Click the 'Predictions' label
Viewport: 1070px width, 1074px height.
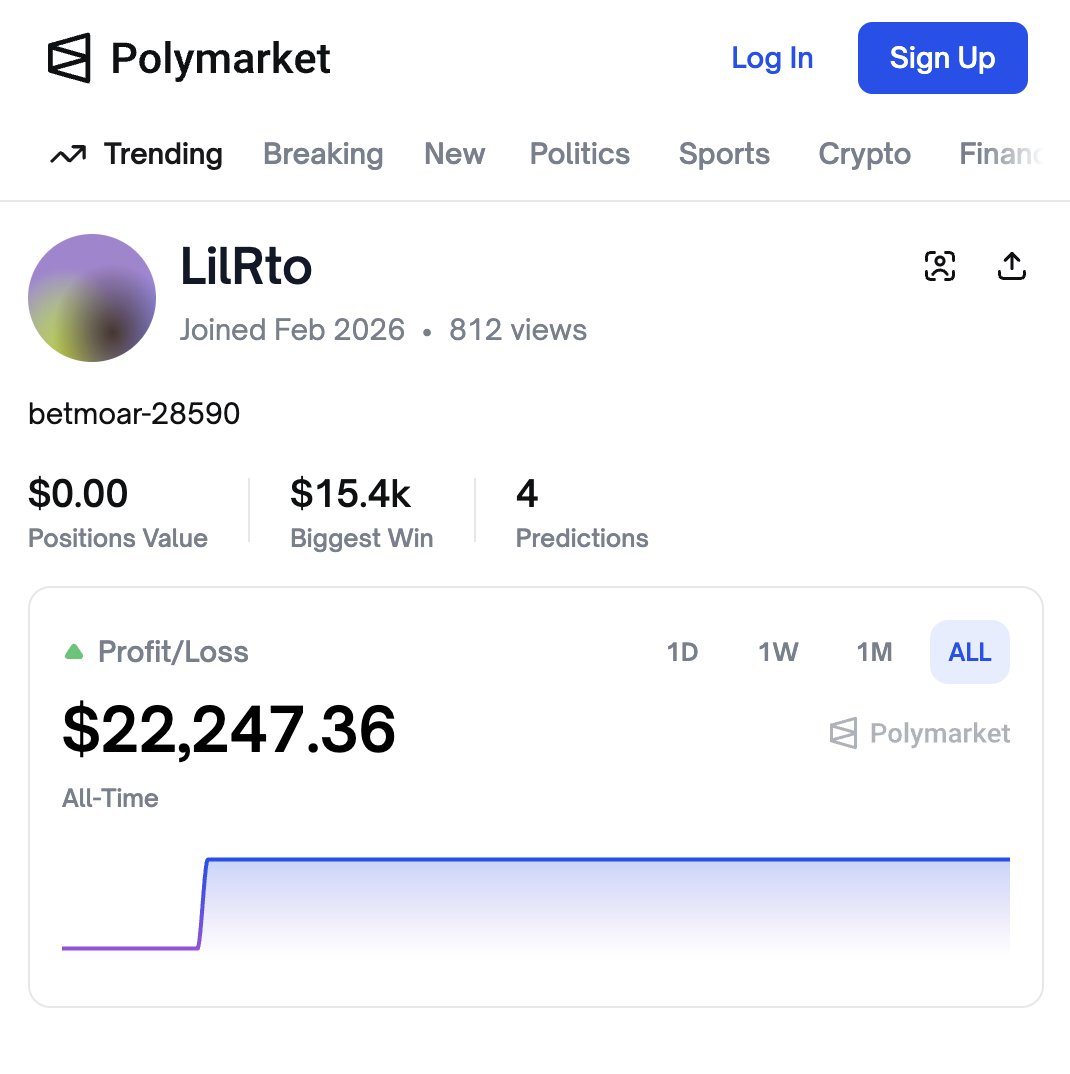(x=582, y=538)
